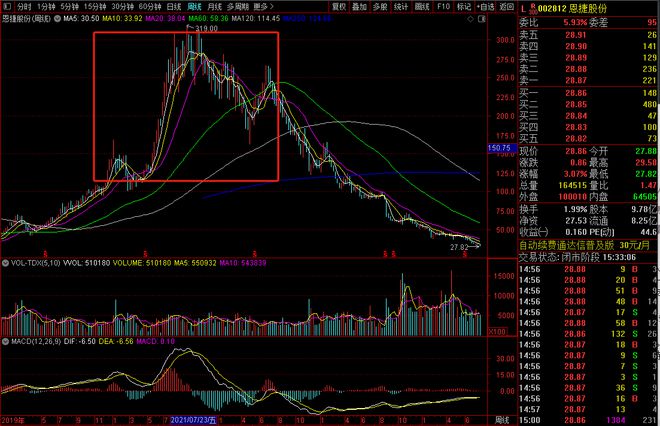Click the 周线 period label at bottom-right

pyautogui.click(x=502, y=420)
